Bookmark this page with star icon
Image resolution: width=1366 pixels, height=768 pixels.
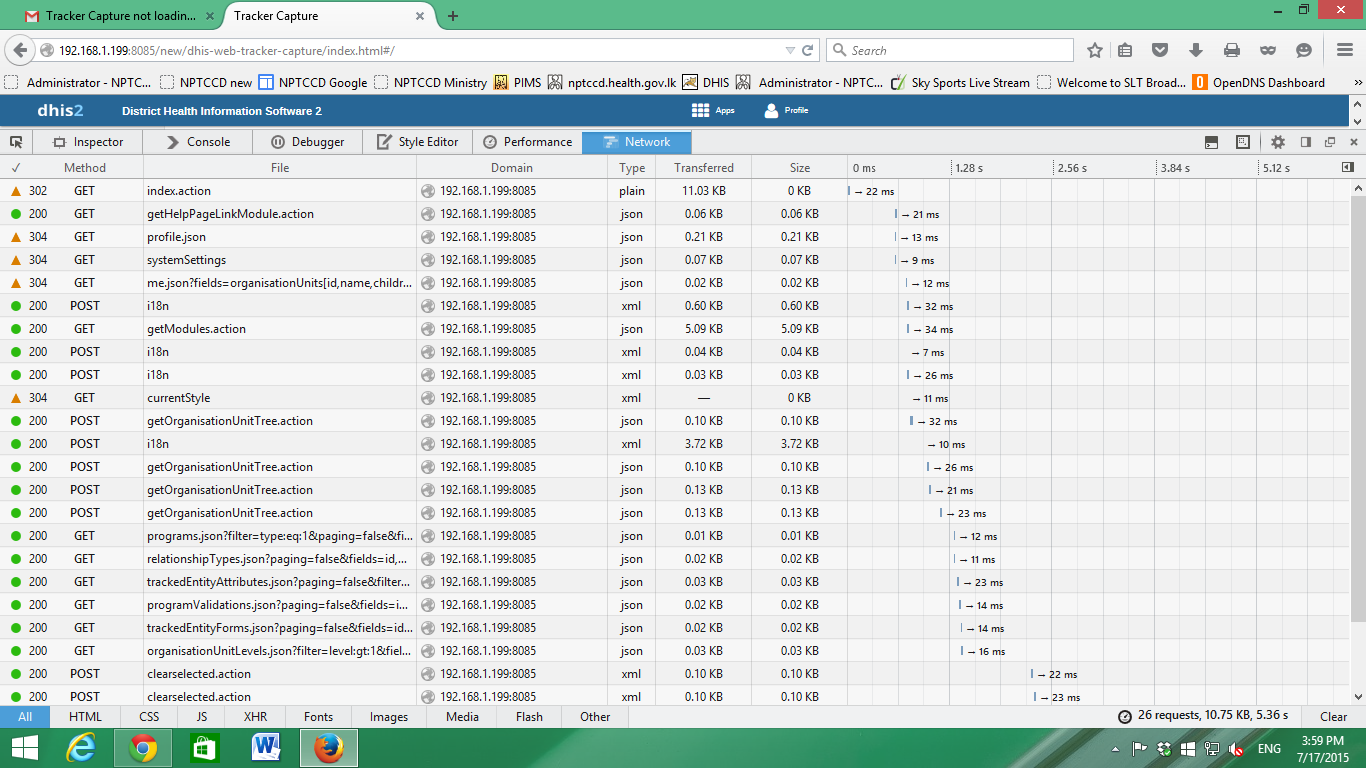pos(1095,50)
